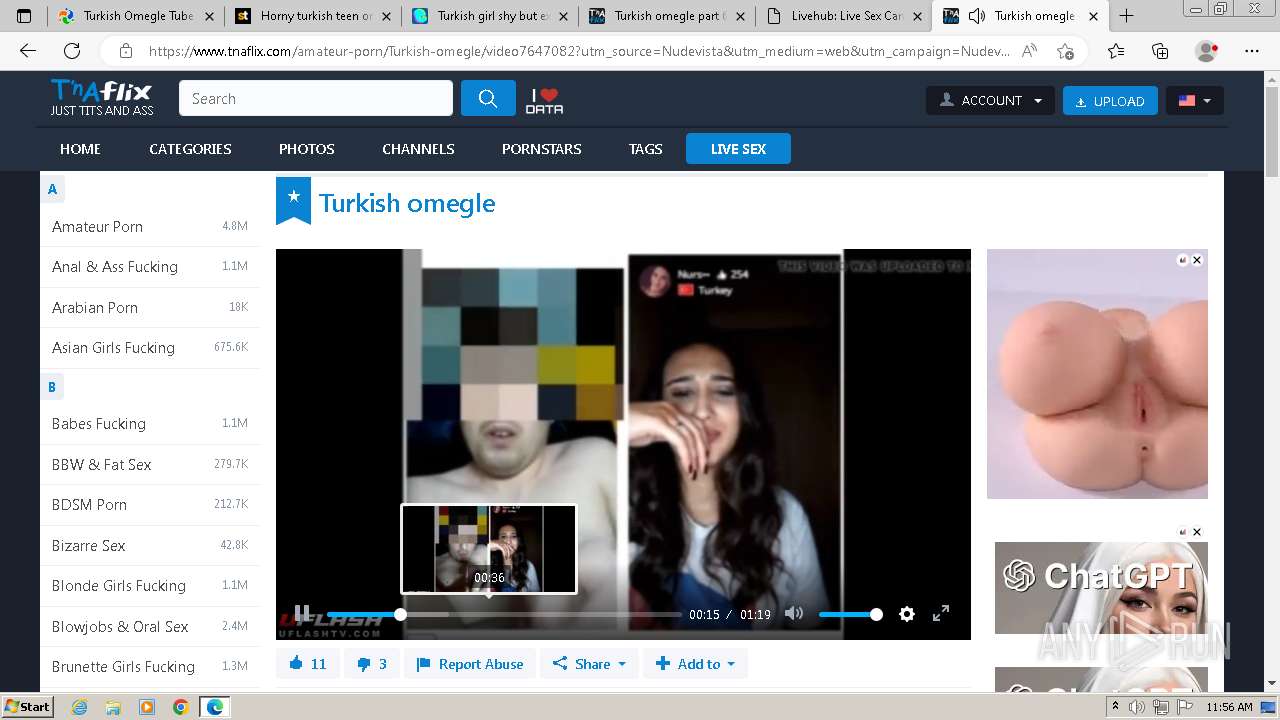1280x720 pixels.
Task: Close the Livehub browser tab
Action: click(917, 16)
